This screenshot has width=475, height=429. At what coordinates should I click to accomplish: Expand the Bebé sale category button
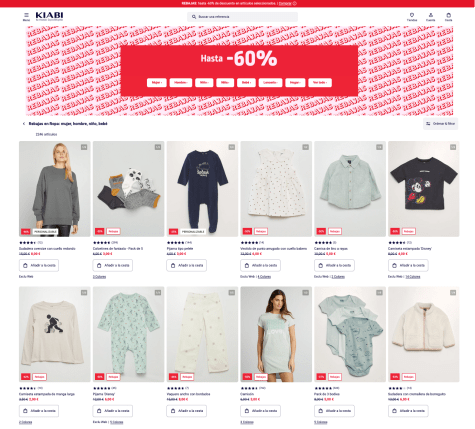246,83
